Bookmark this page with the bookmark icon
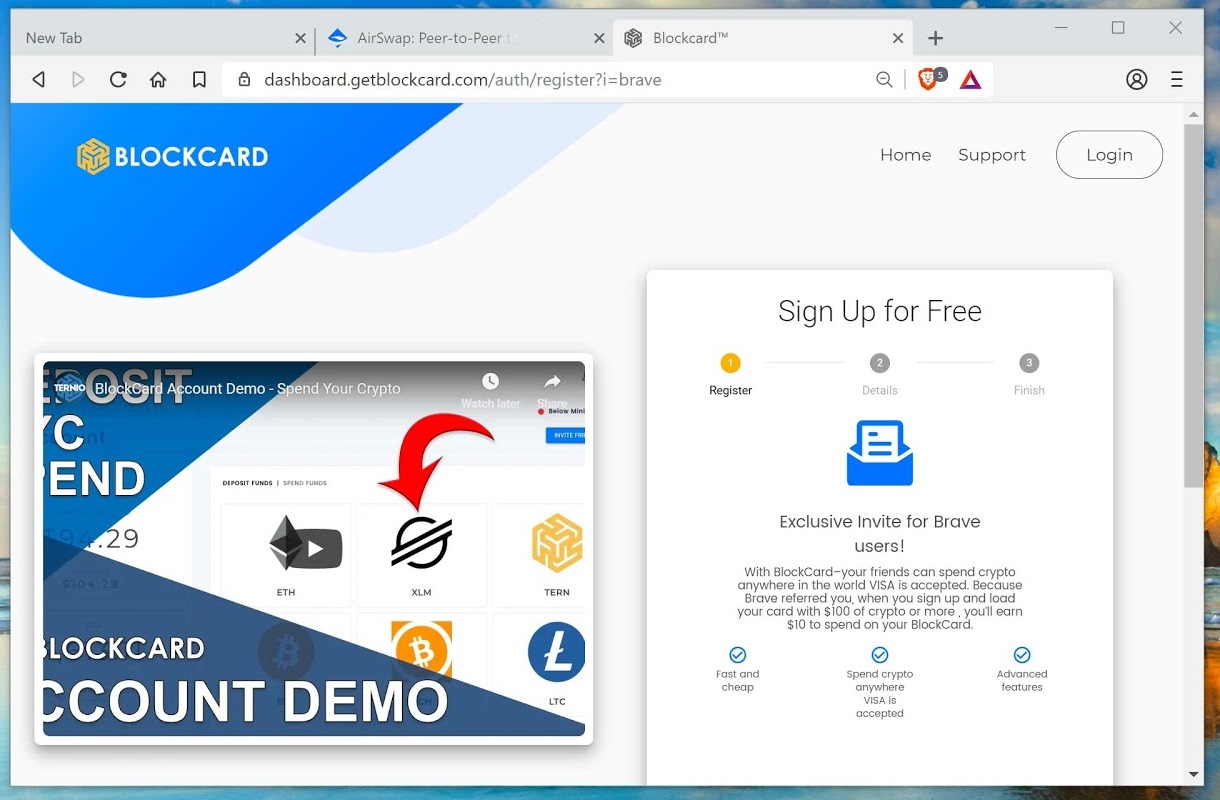The width and height of the screenshot is (1220, 800). point(199,80)
